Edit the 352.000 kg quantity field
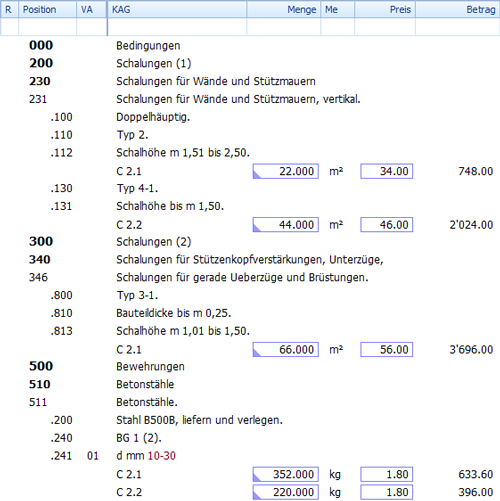Image resolution: width=500 pixels, height=501 pixels. [x=286, y=474]
